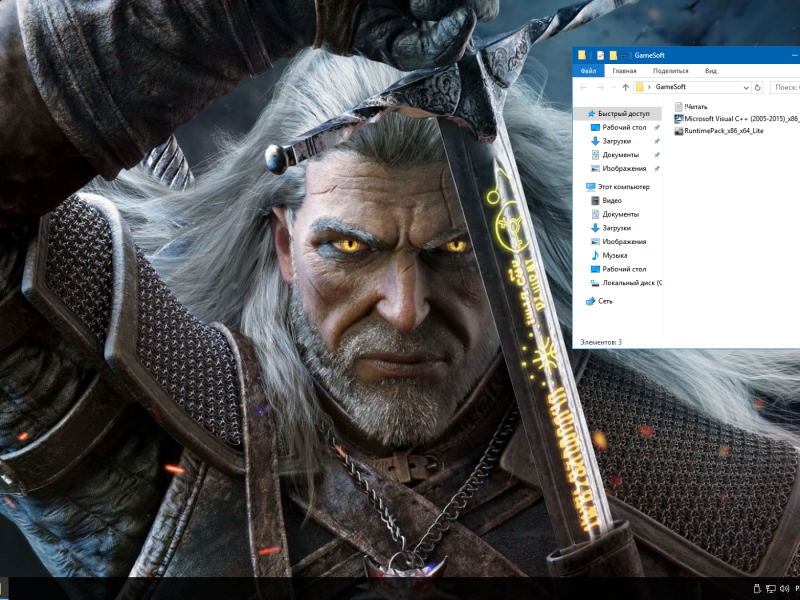Select Быстрый доступ in the navigation pane
This screenshot has width=800, height=600.
click(x=618, y=113)
